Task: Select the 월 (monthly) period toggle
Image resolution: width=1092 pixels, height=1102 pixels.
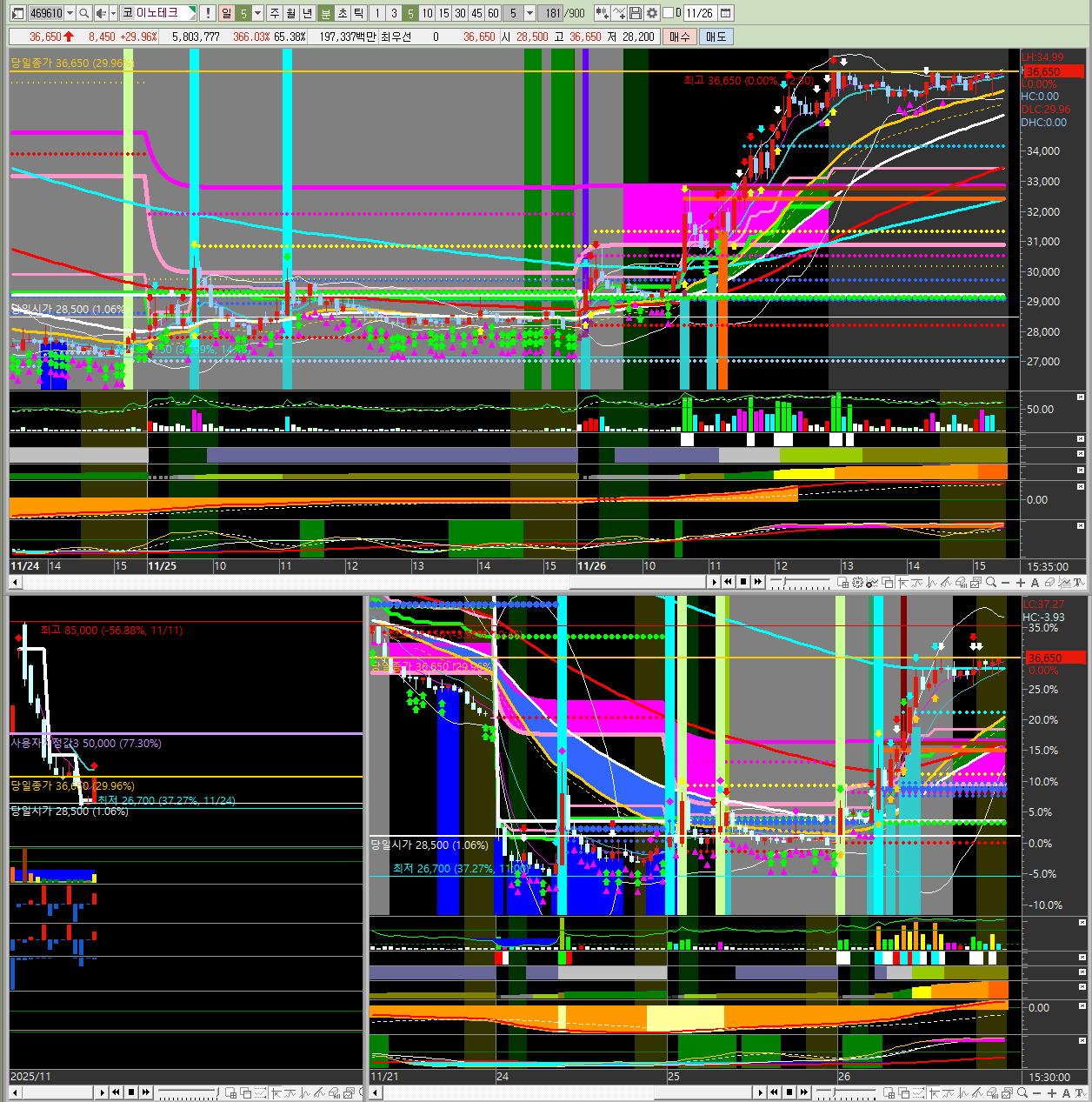Action: pyautogui.click(x=290, y=13)
